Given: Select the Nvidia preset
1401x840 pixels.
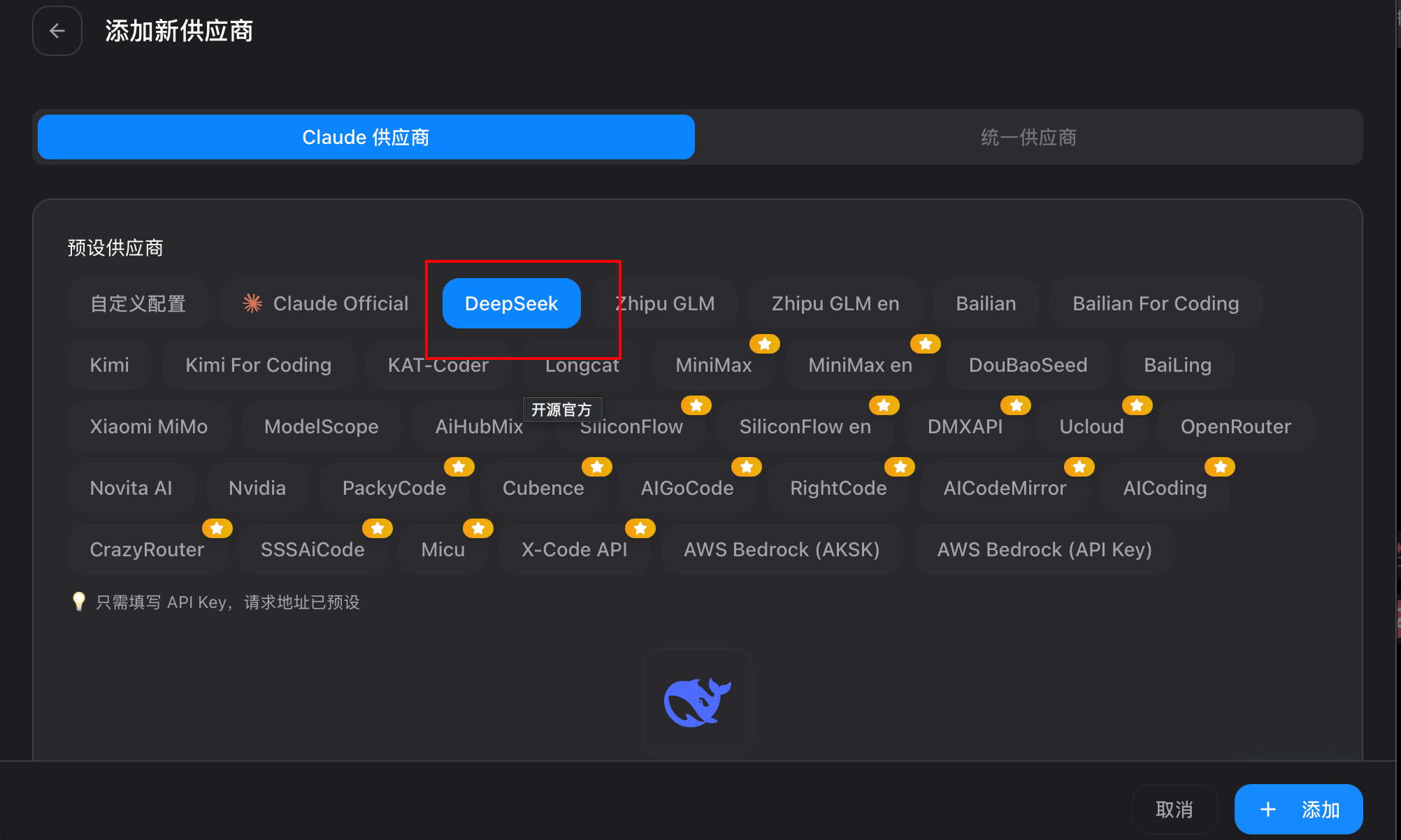Looking at the screenshot, I should (257, 488).
